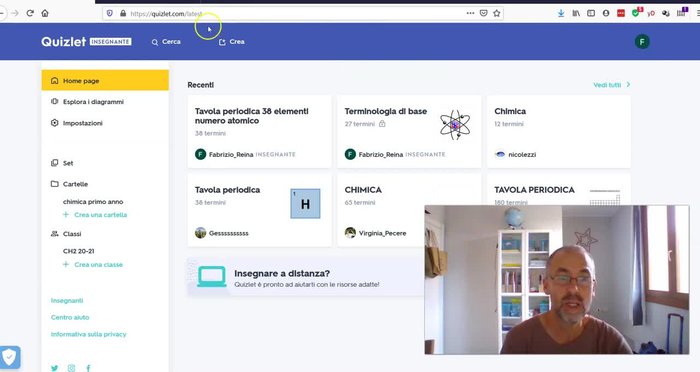This screenshot has height=372, width=700.
Task: Open the CH2 20-21 class
Action: [x=79, y=251]
